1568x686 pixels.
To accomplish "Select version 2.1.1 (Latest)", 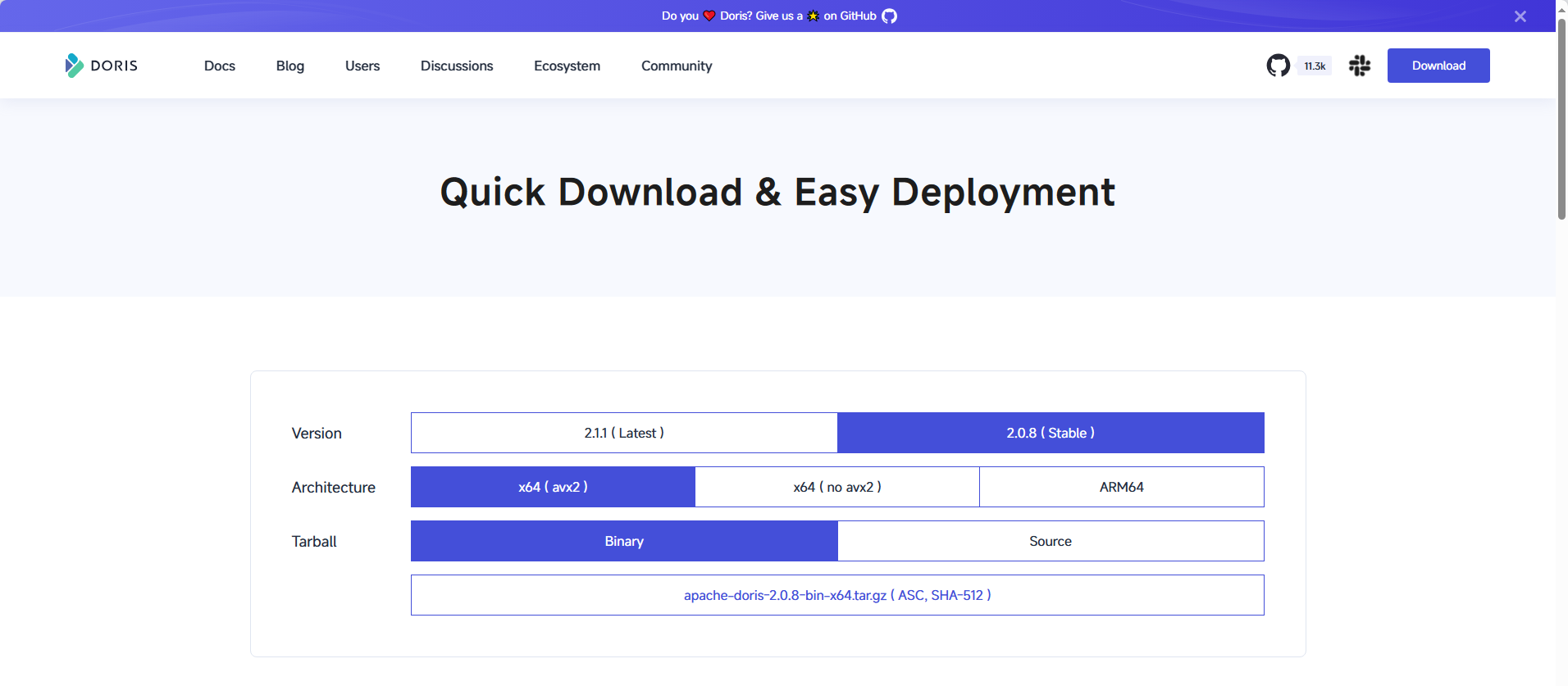I will (x=624, y=433).
